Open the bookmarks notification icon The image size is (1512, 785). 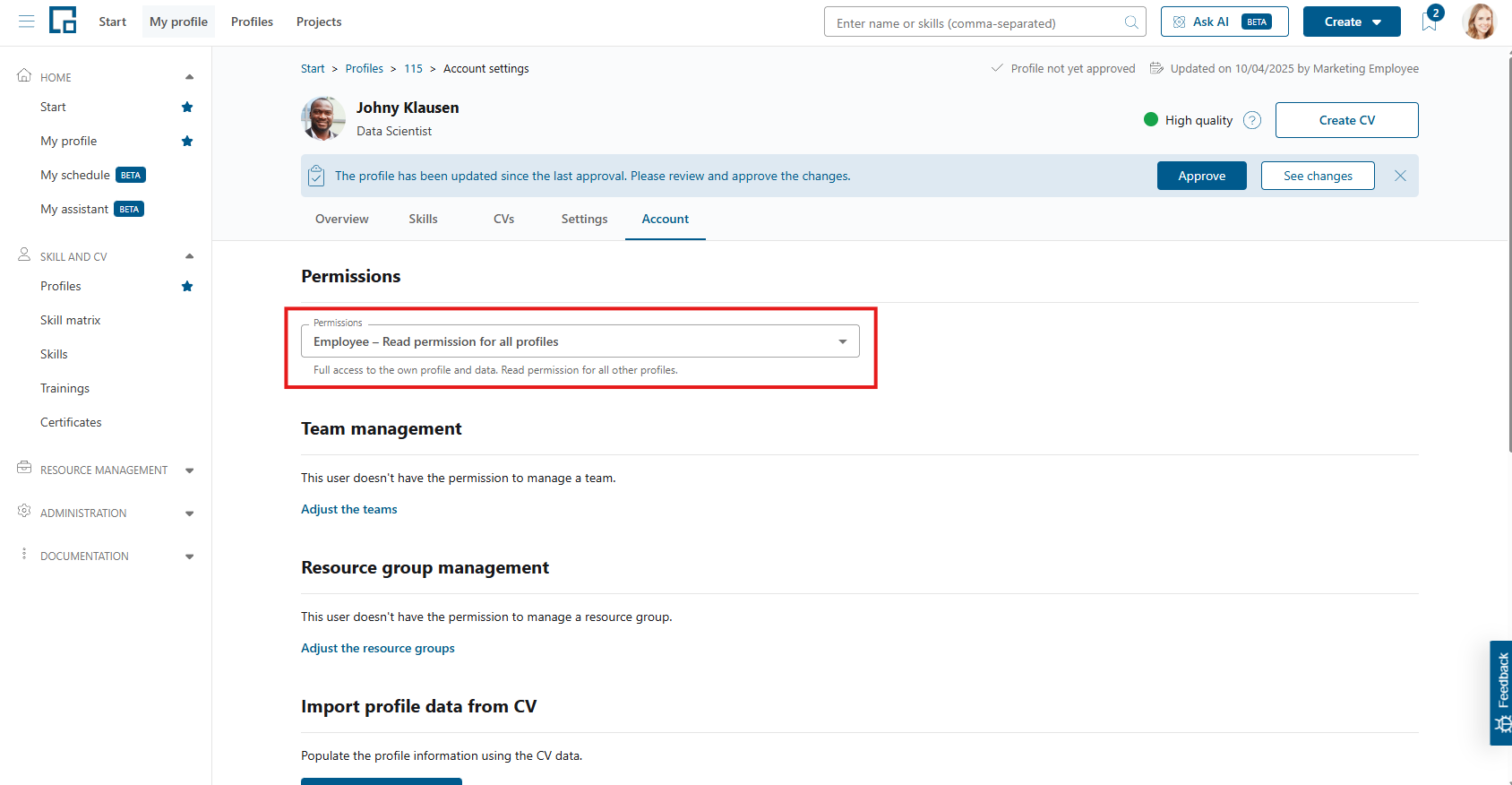[x=1430, y=22]
